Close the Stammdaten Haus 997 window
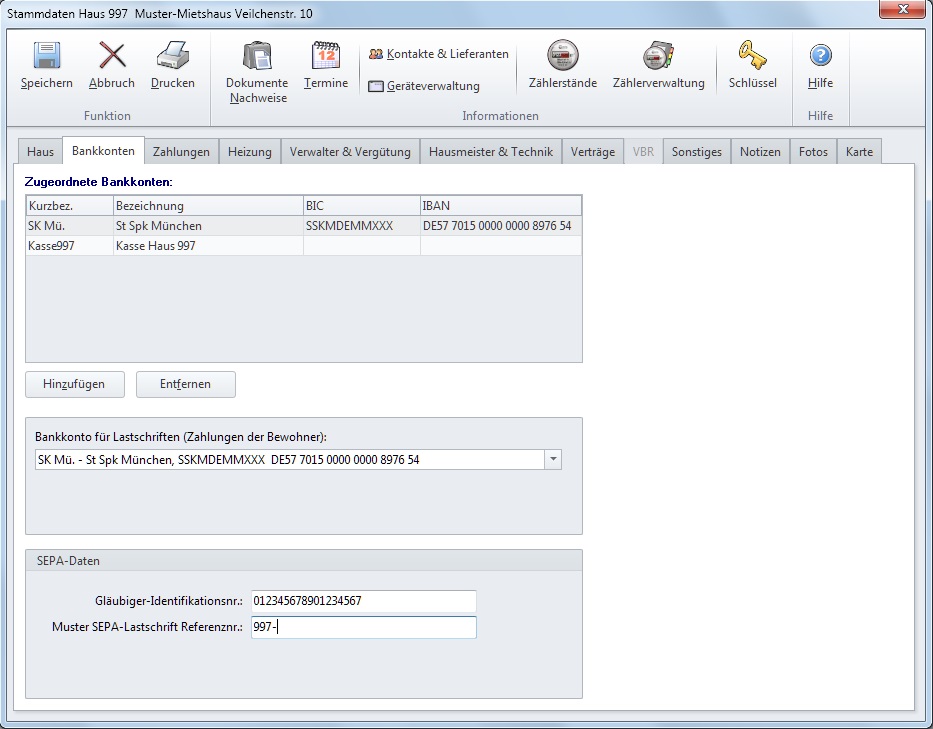 point(903,9)
